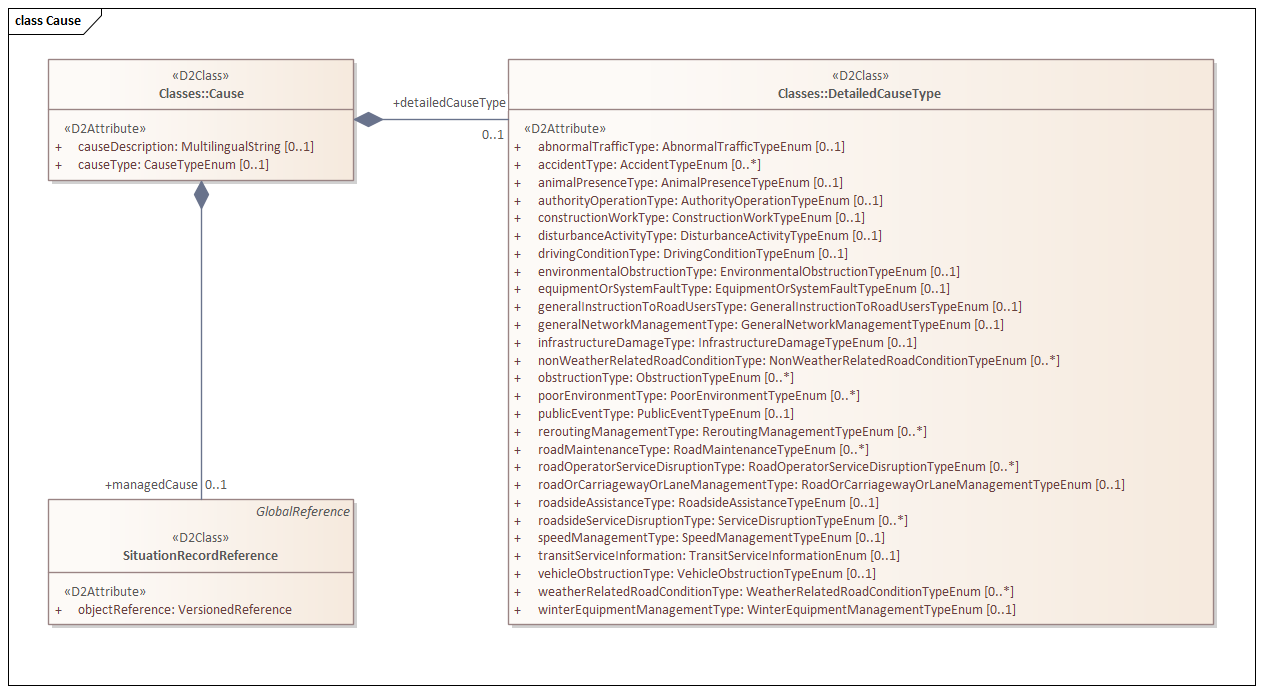The image size is (1263, 694).
Task: Select the Classes::Cause class title
Action: click(201, 94)
